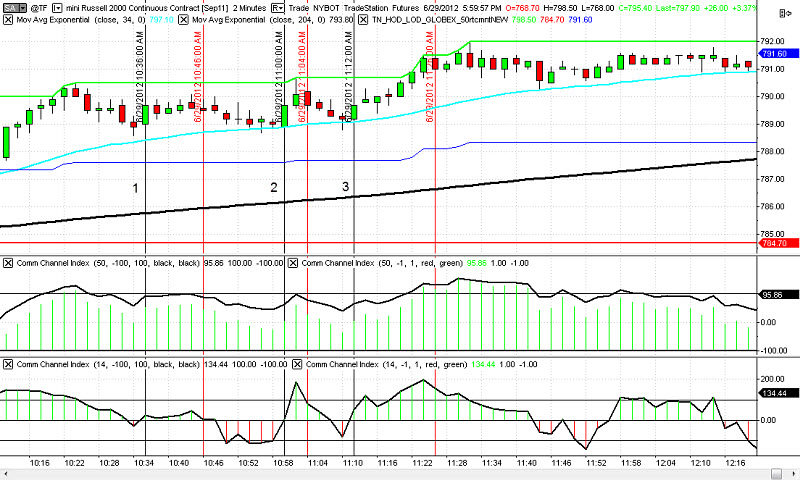Click the 10:16 time axis label

coord(40,463)
